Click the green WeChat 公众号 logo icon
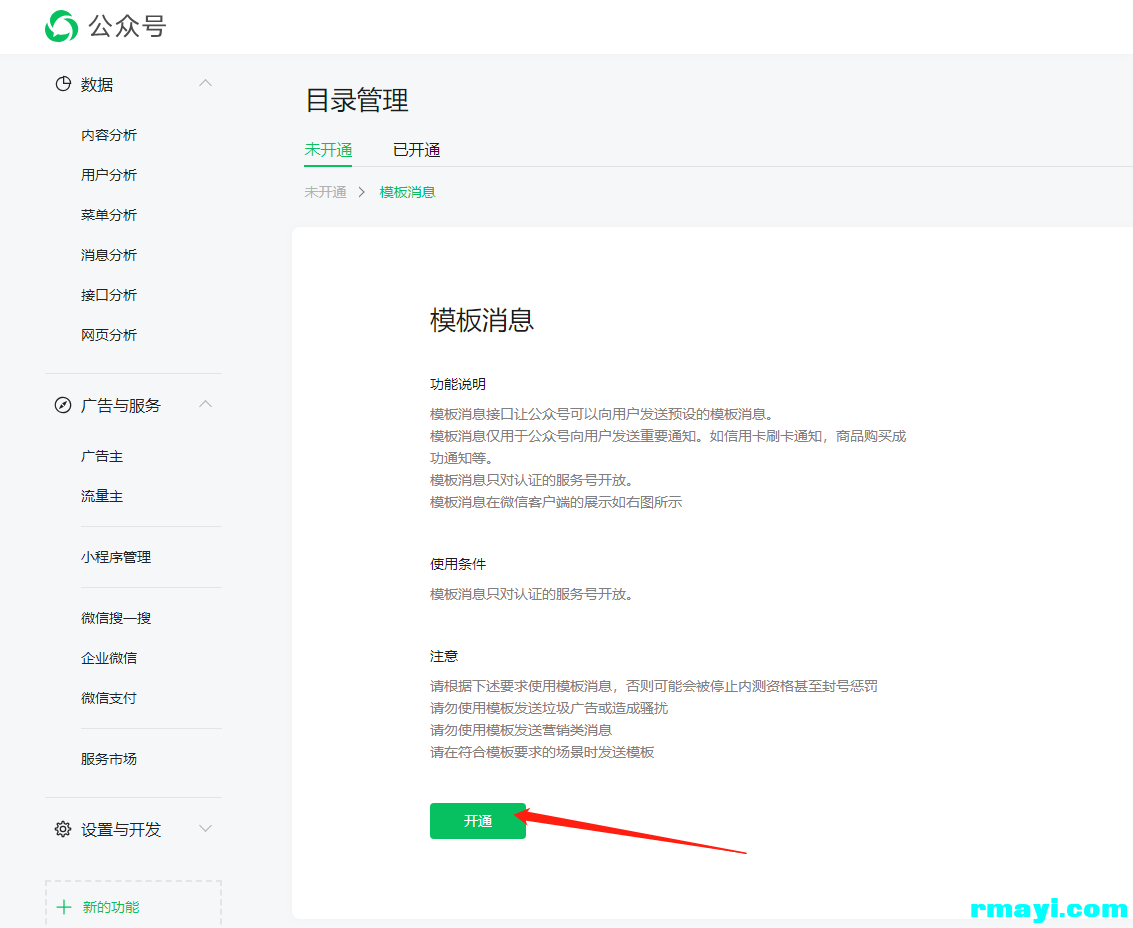The height and width of the screenshot is (928, 1133). [x=61, y=26]
